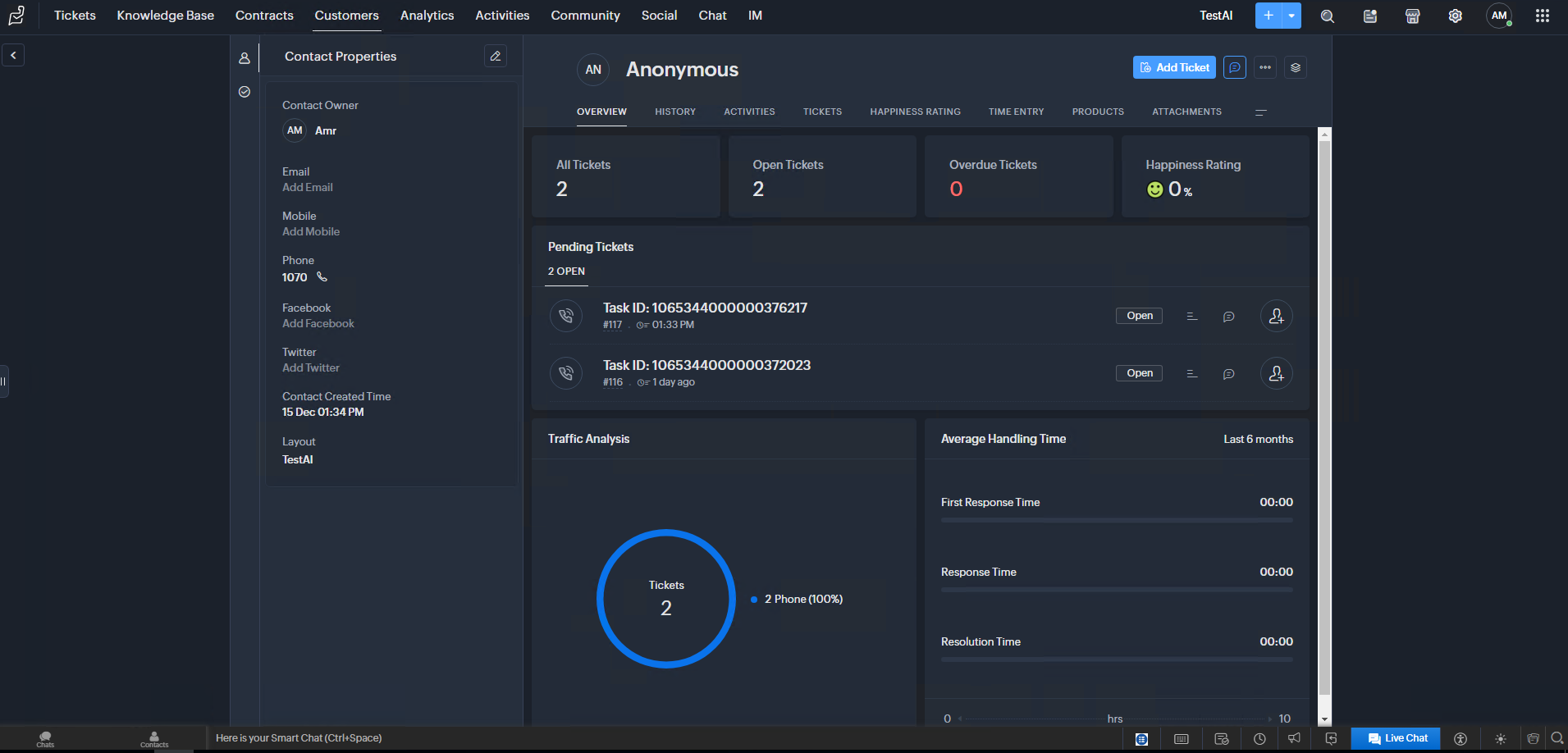The image size is (1568, 753).
Task: Expand the overflow tabs menu after Attachments
Action: click(x=1260, y=112)
